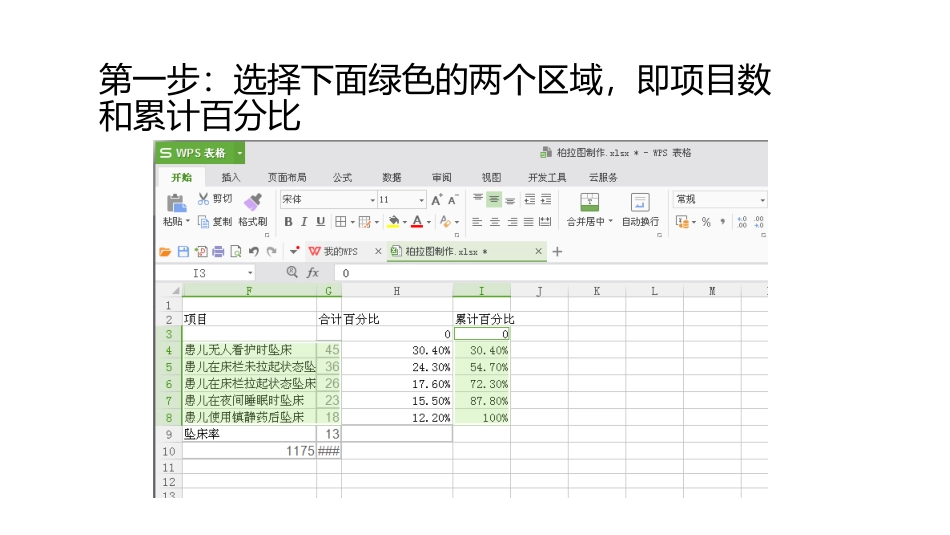Click the Paste (粘贴) clipboard icon
950x535 pixels.
point(176,202)
